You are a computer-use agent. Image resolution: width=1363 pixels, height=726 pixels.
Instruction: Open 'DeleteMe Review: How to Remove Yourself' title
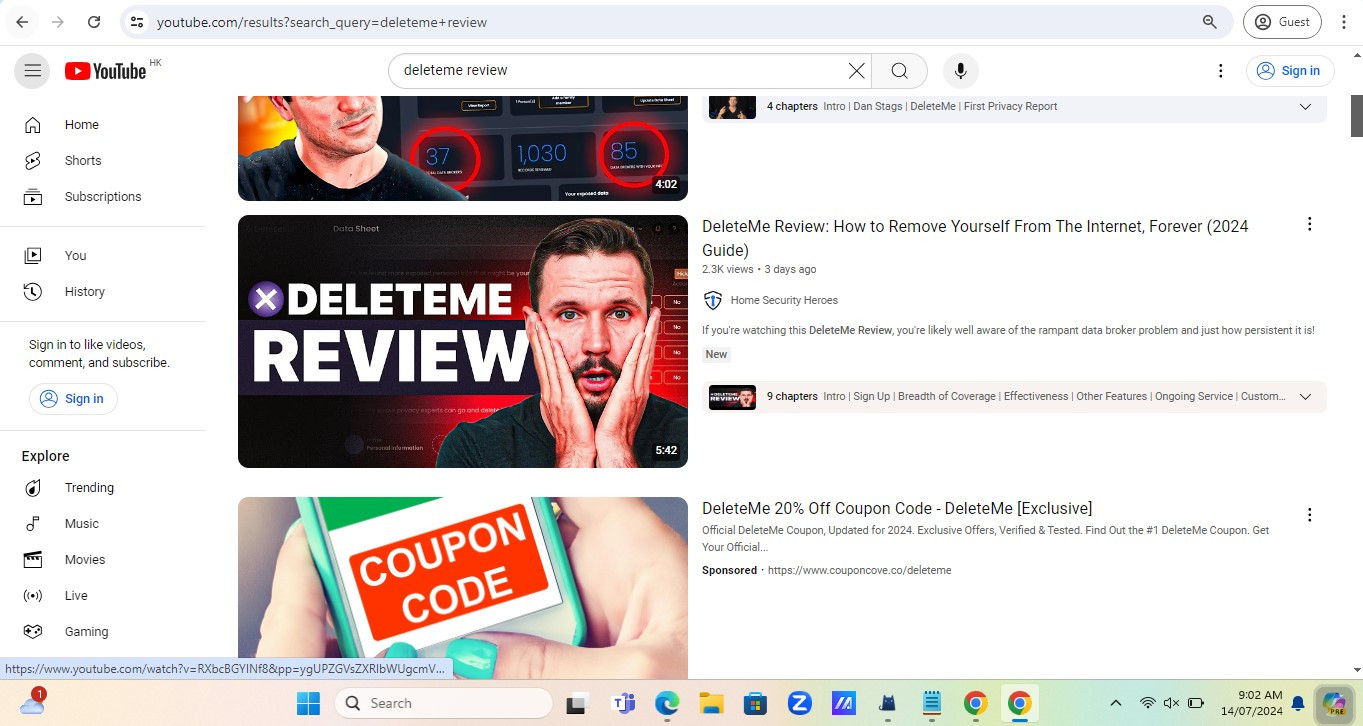coord(975,238)
